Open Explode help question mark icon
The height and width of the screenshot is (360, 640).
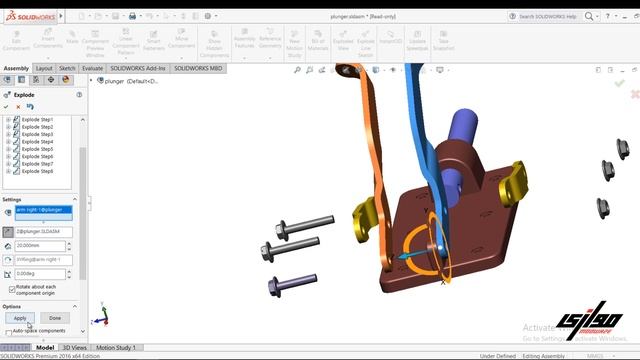(79, 95)
